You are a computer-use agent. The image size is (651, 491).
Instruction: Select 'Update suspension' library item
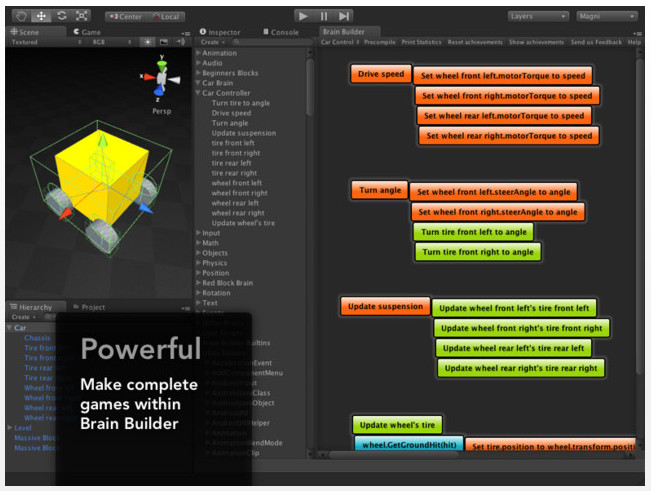[x=244, y=133]
